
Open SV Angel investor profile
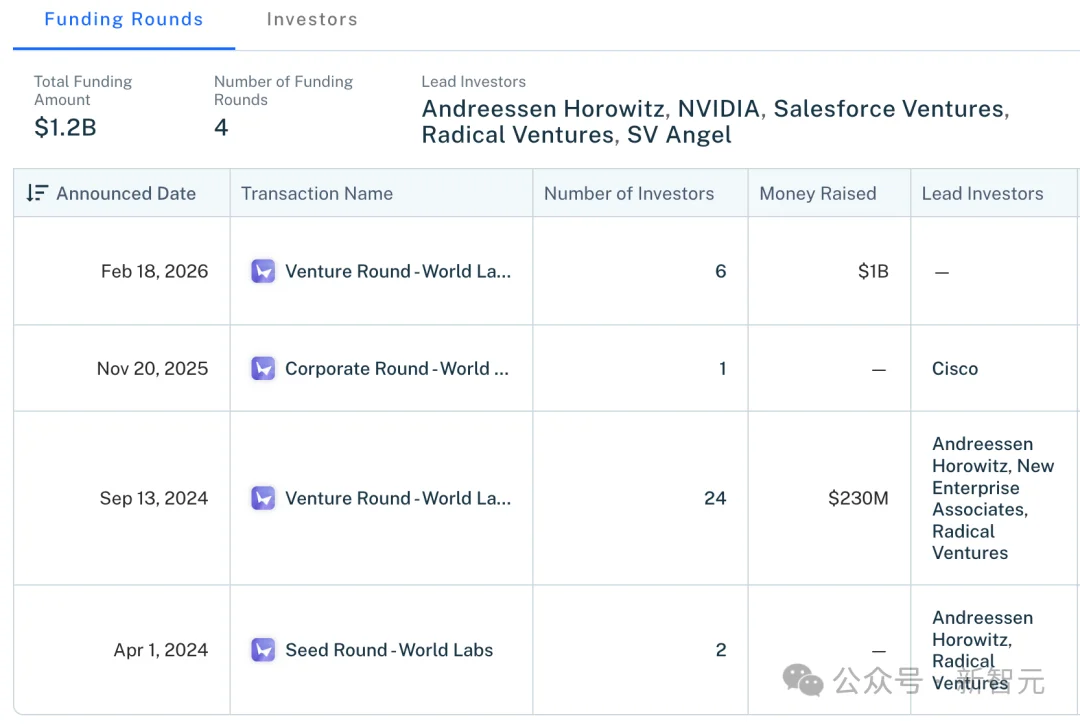tap(679, 135)
